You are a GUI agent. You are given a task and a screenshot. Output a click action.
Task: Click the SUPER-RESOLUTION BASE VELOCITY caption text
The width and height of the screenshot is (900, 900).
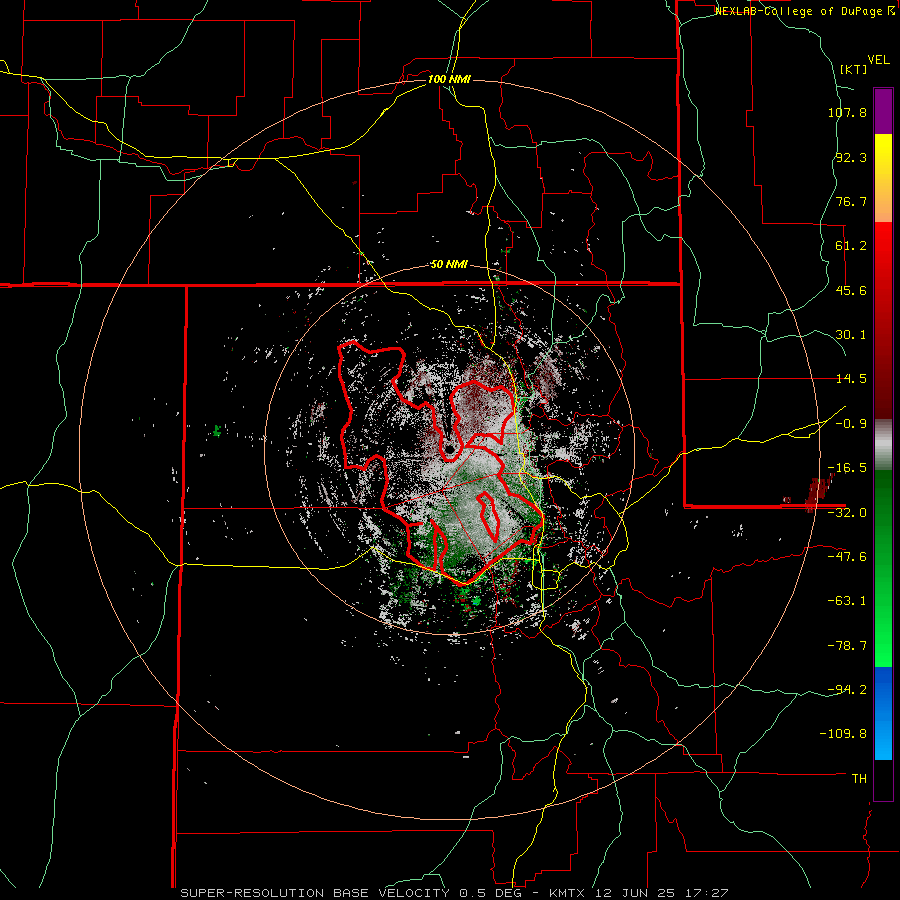[x=317, y=893]
